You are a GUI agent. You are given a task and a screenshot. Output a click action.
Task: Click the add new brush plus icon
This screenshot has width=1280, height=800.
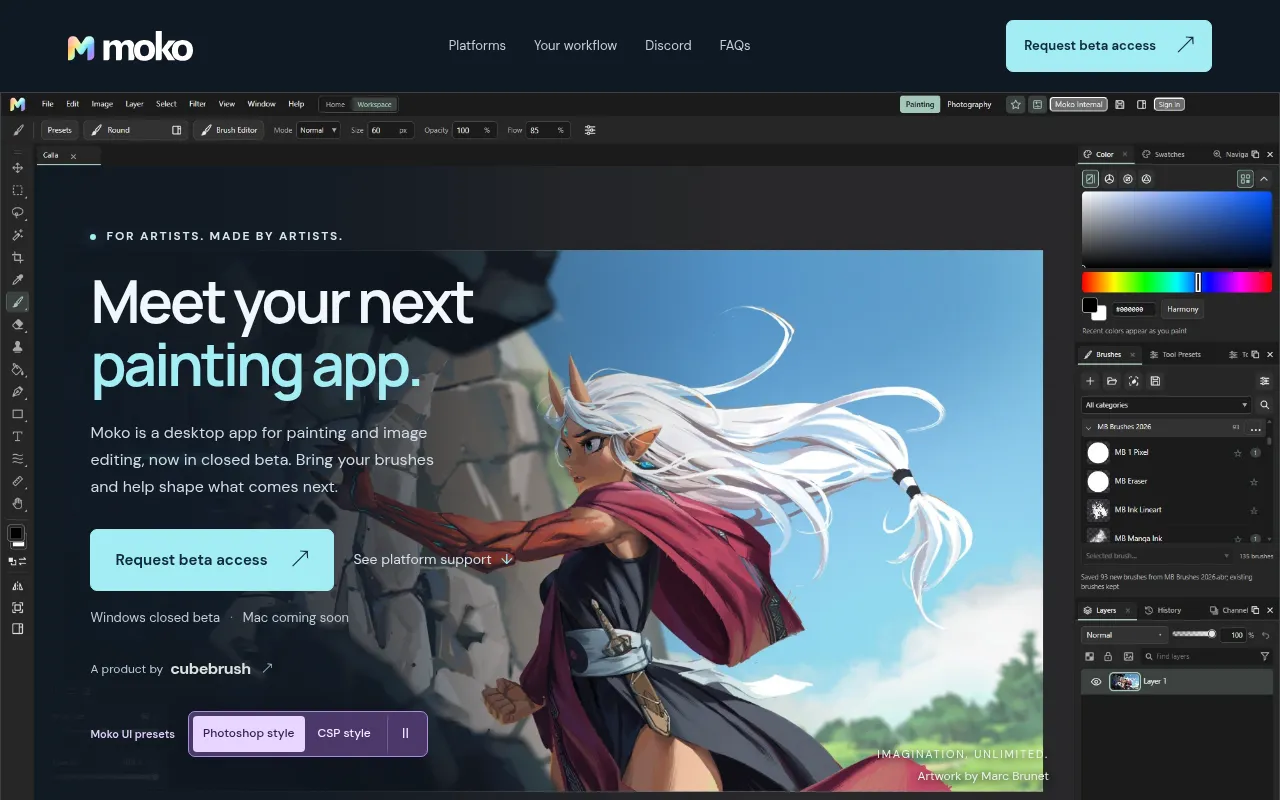coord(1091,381)
